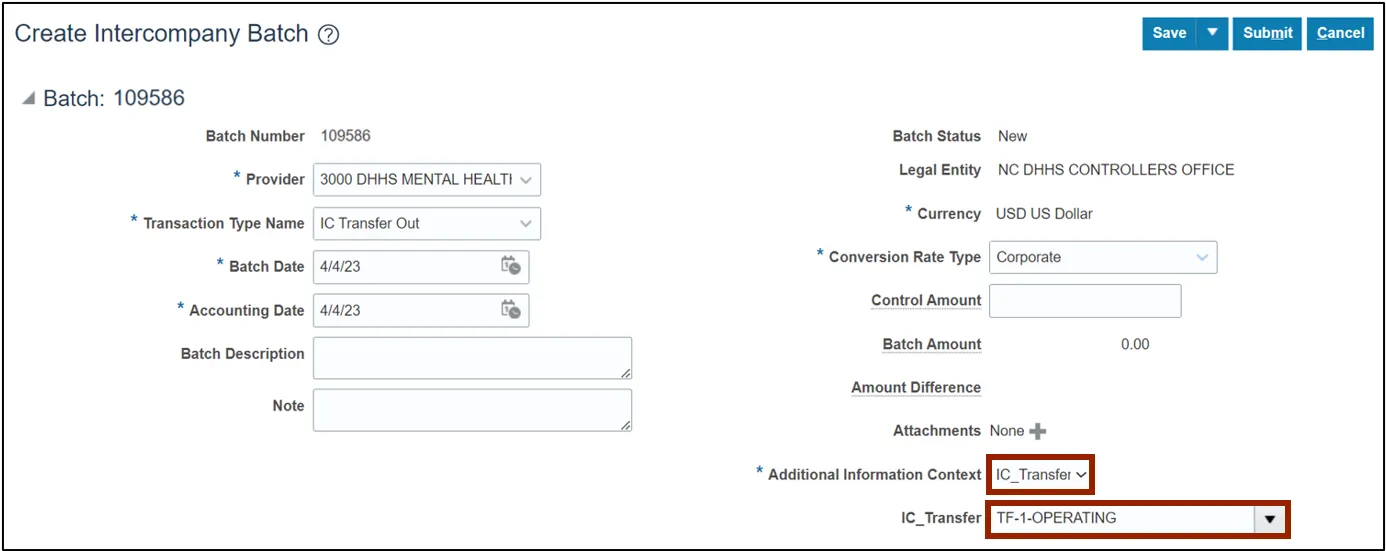Open the Batch Date calendar picker

coord(510,266)
